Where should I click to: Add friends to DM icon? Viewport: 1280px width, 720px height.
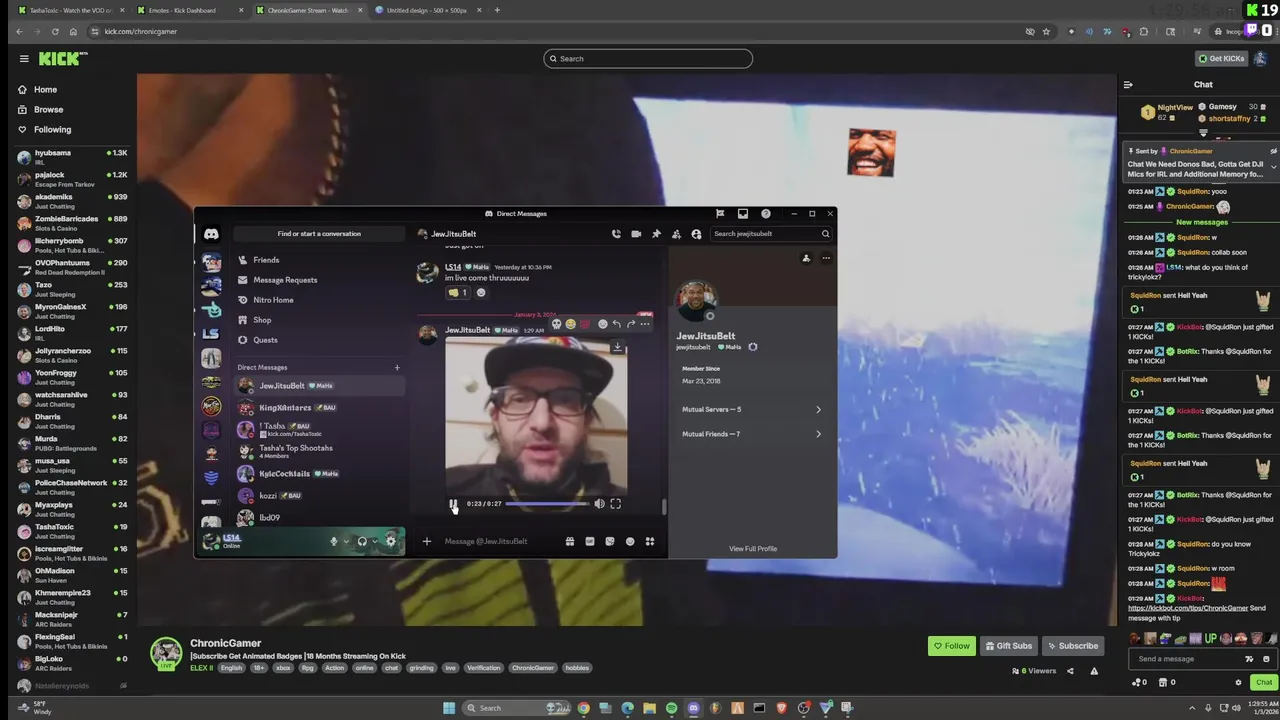pos(676,234)
